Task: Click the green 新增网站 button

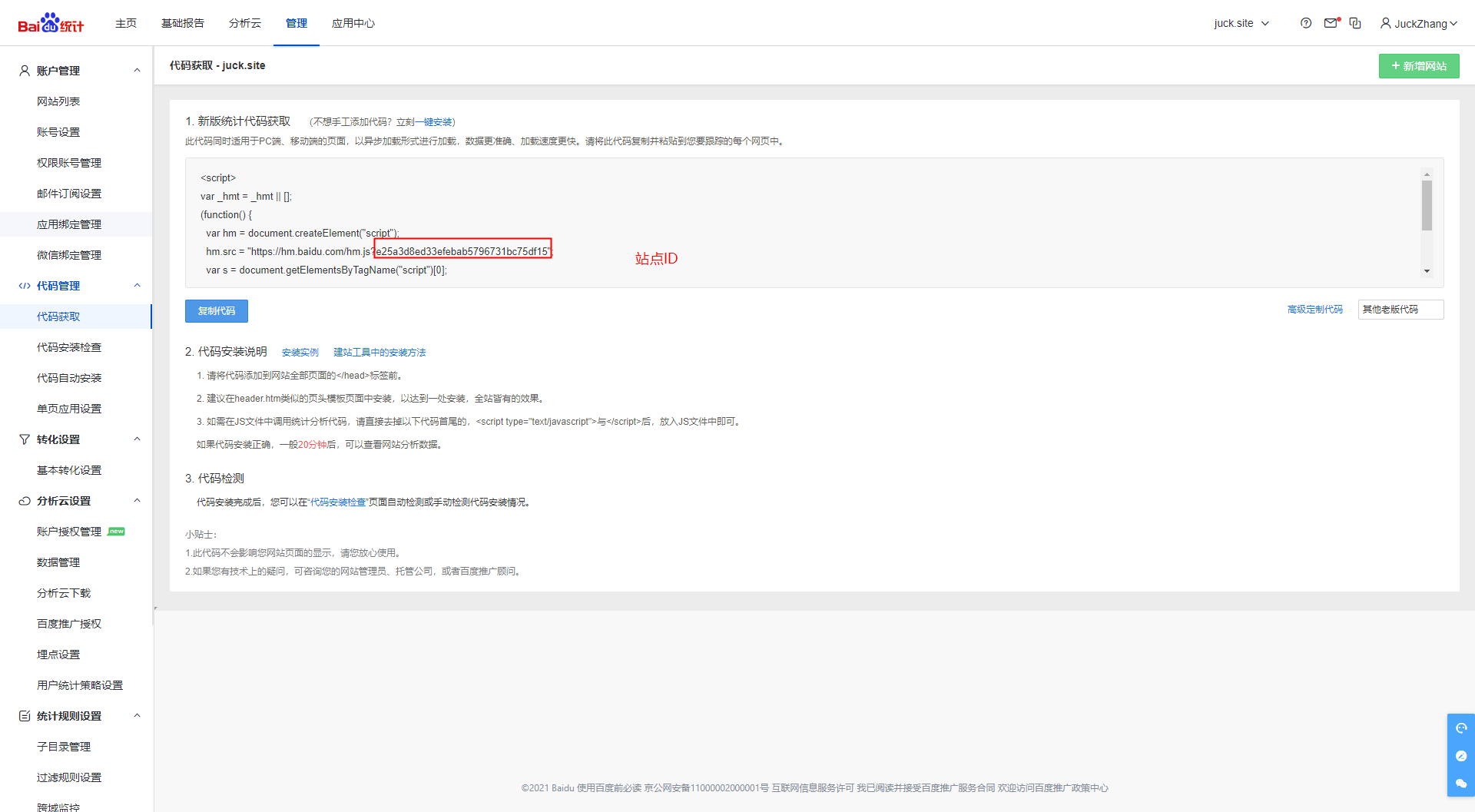Action: pos(1418,66)
